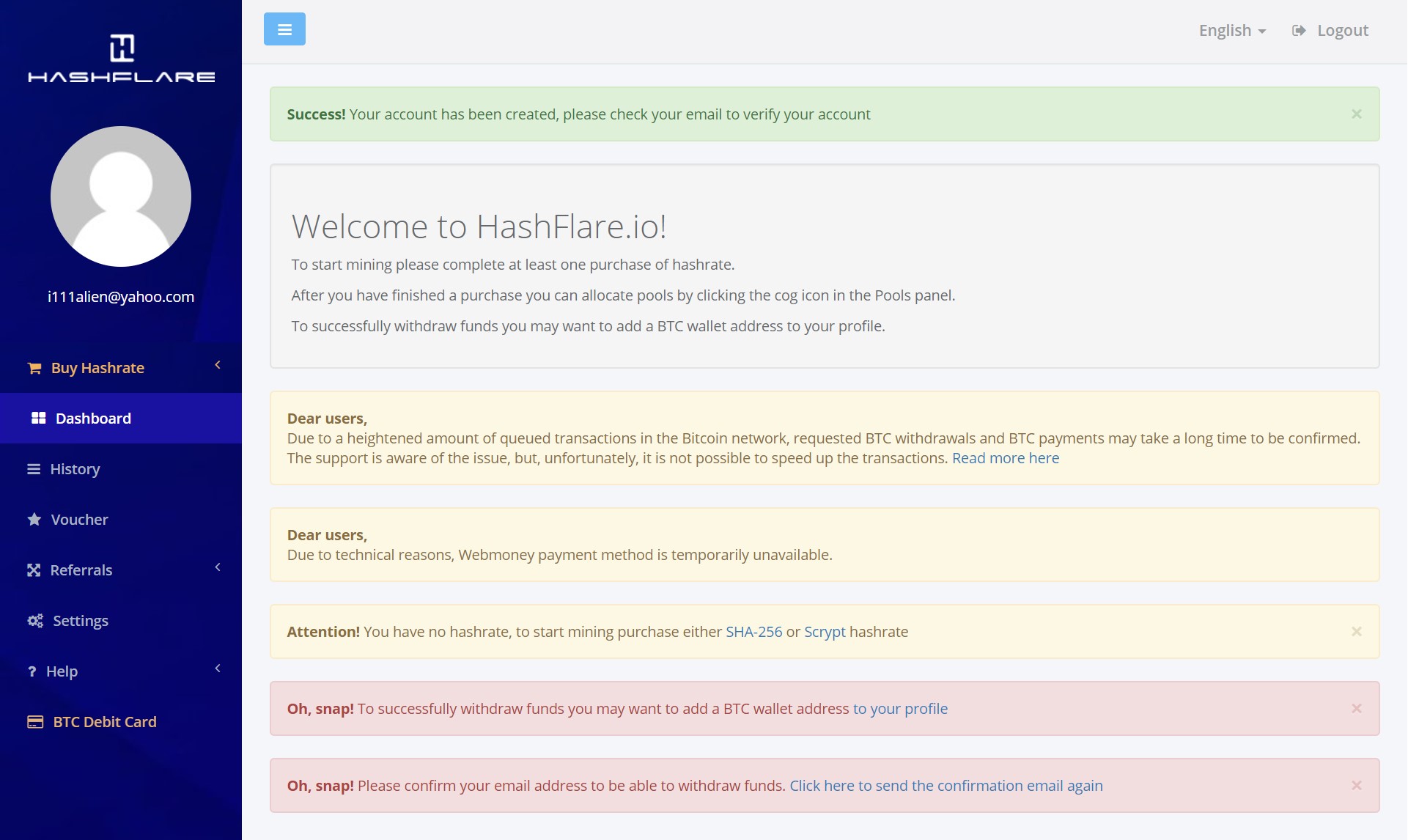Go to Dashboard in the sidebar

click(x=121, y=418)
